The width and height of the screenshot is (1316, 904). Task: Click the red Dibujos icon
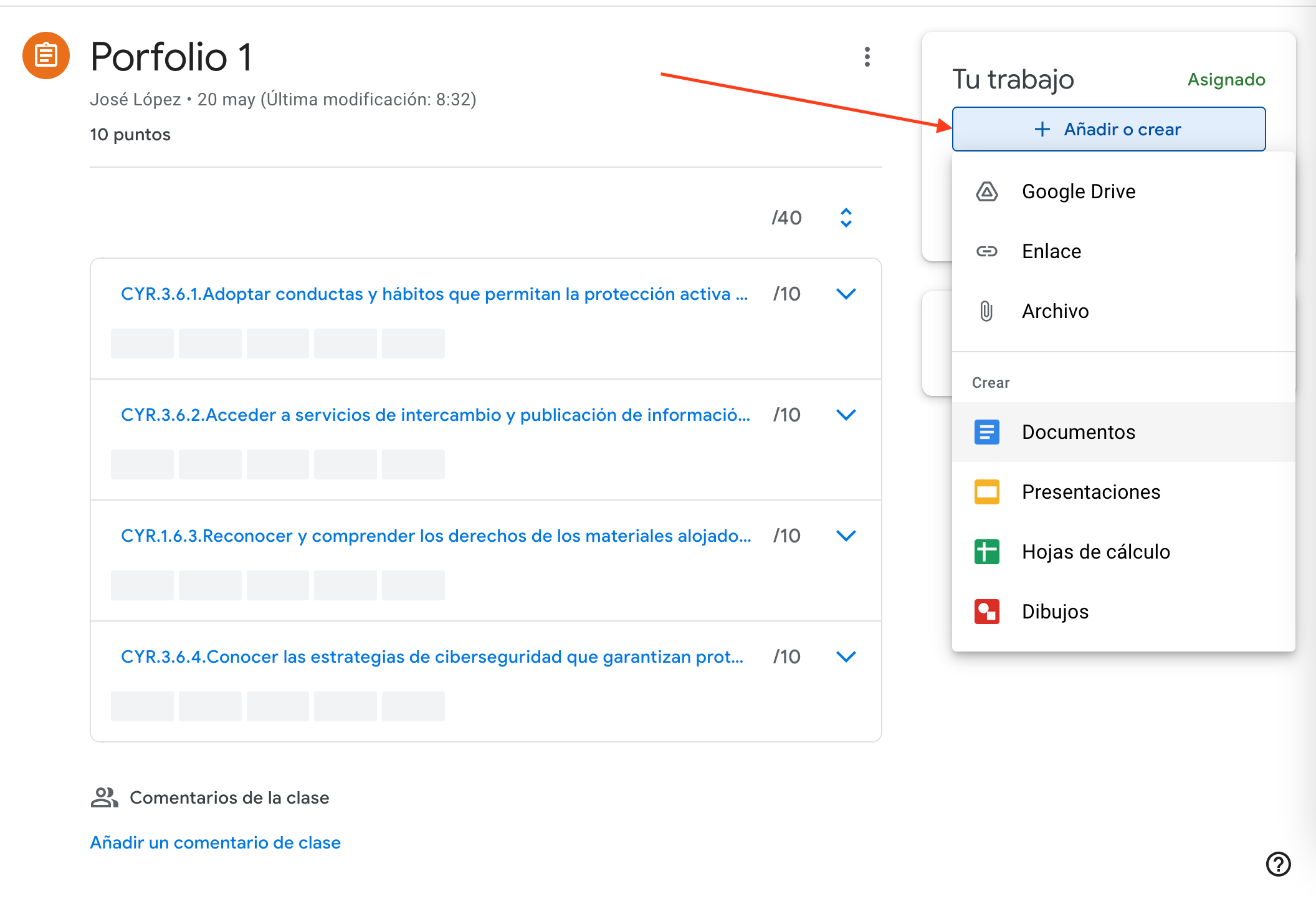986,612
